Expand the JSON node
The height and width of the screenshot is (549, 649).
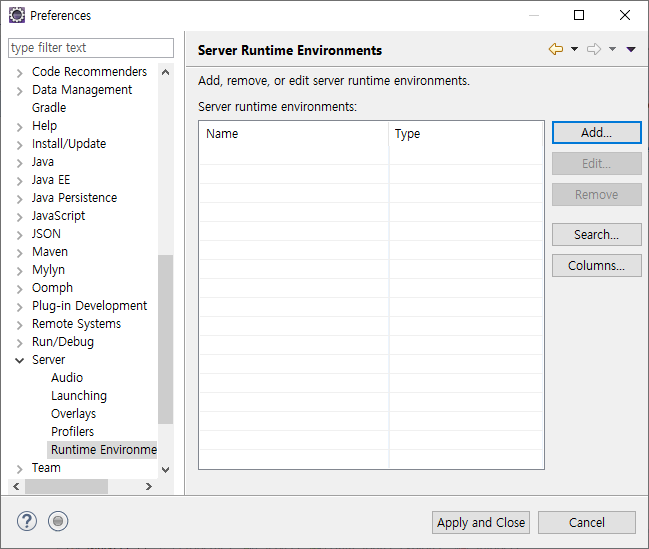click(x=19, y=235)
